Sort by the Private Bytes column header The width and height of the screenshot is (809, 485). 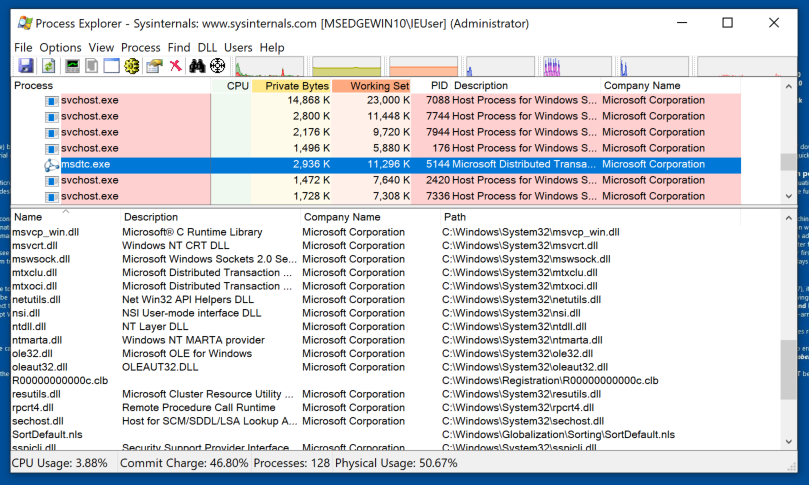292,86
